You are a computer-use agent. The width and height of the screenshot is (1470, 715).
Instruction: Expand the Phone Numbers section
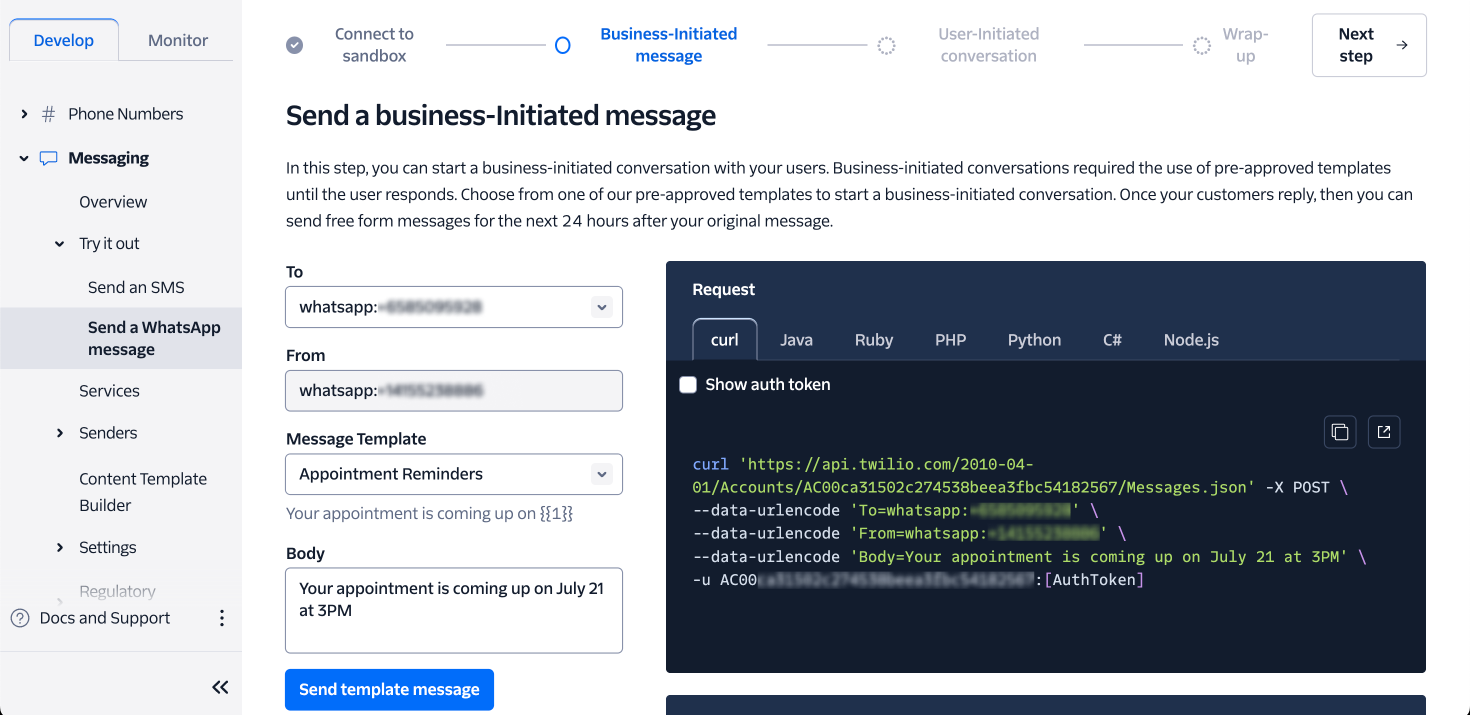(x=24, y=114)
